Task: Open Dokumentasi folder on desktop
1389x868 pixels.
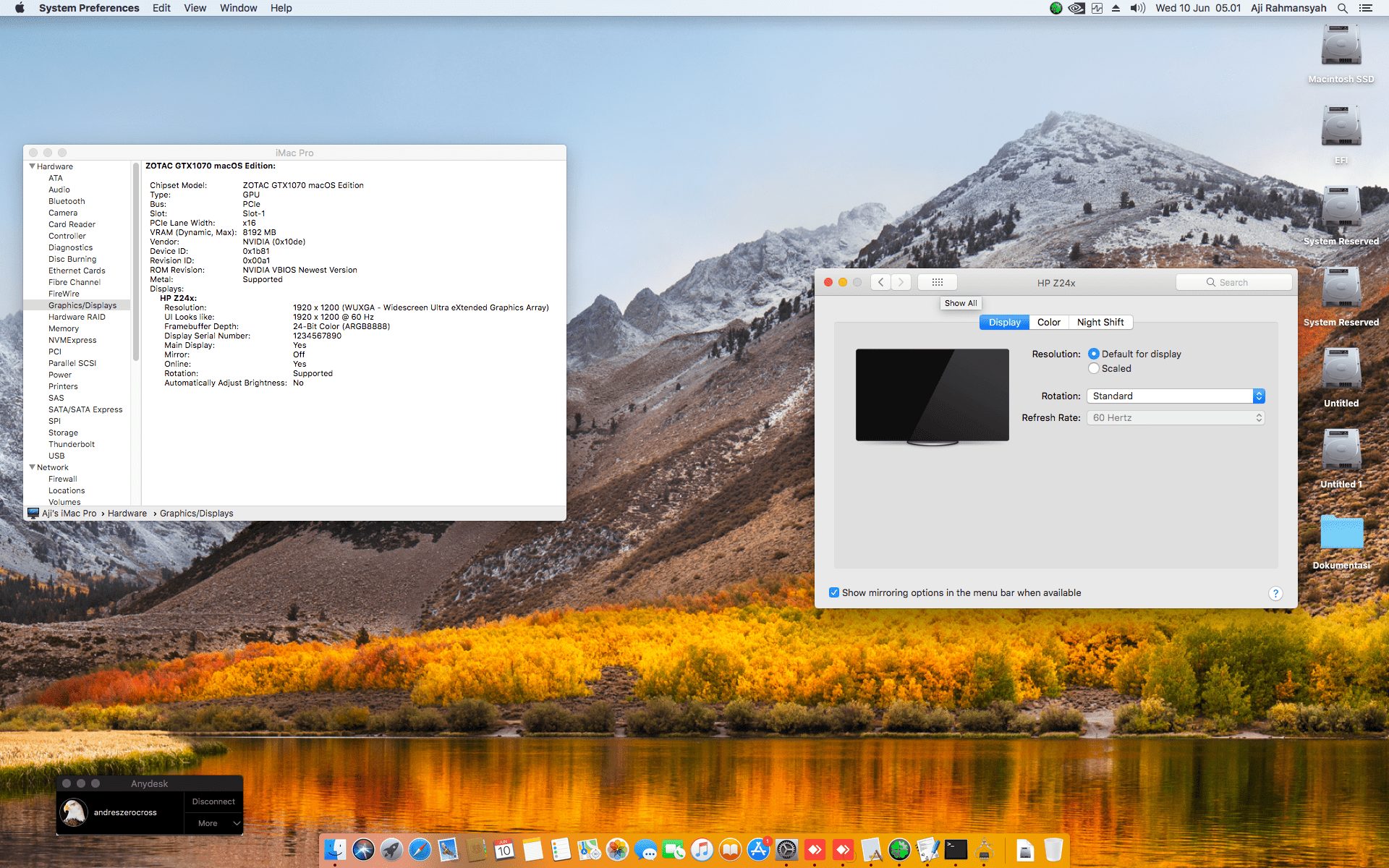Action: click(1341, 540)
